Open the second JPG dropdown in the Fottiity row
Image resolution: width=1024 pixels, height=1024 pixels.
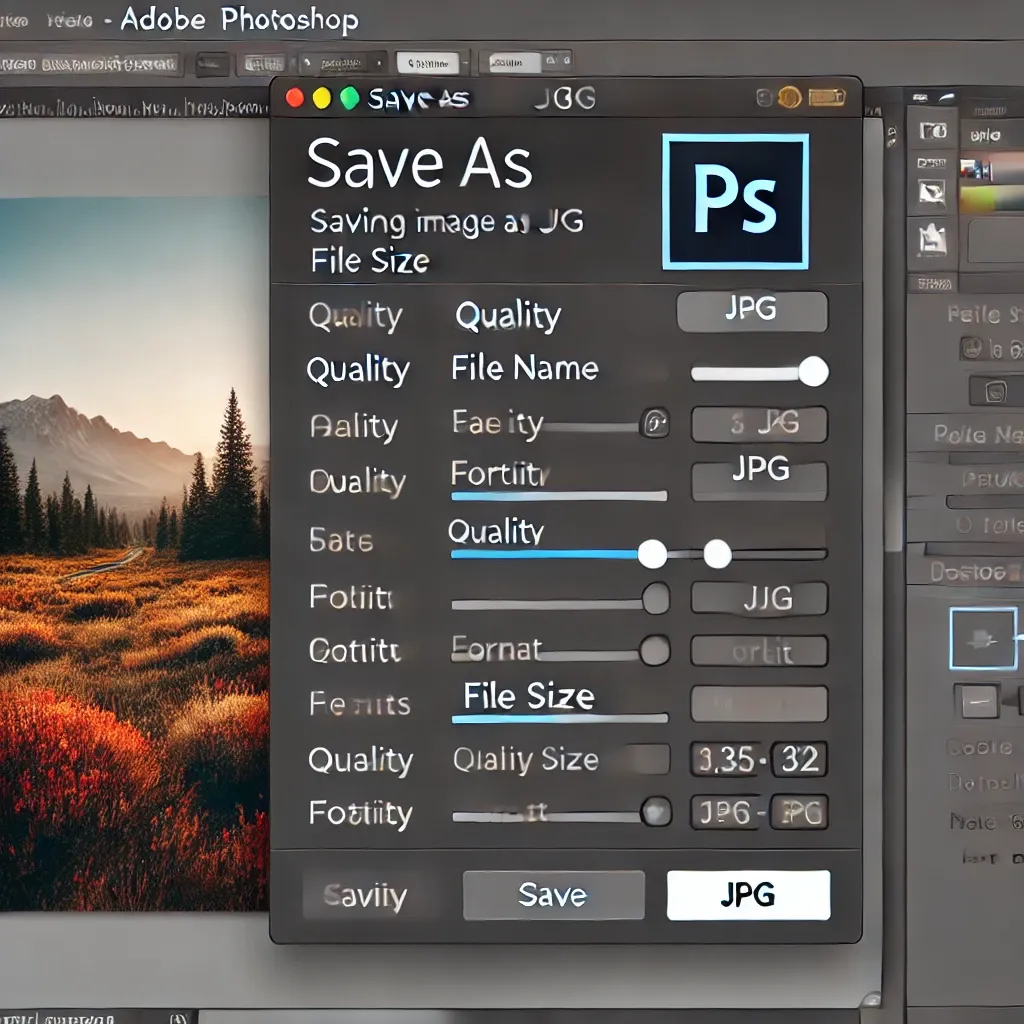click(799, 812)
